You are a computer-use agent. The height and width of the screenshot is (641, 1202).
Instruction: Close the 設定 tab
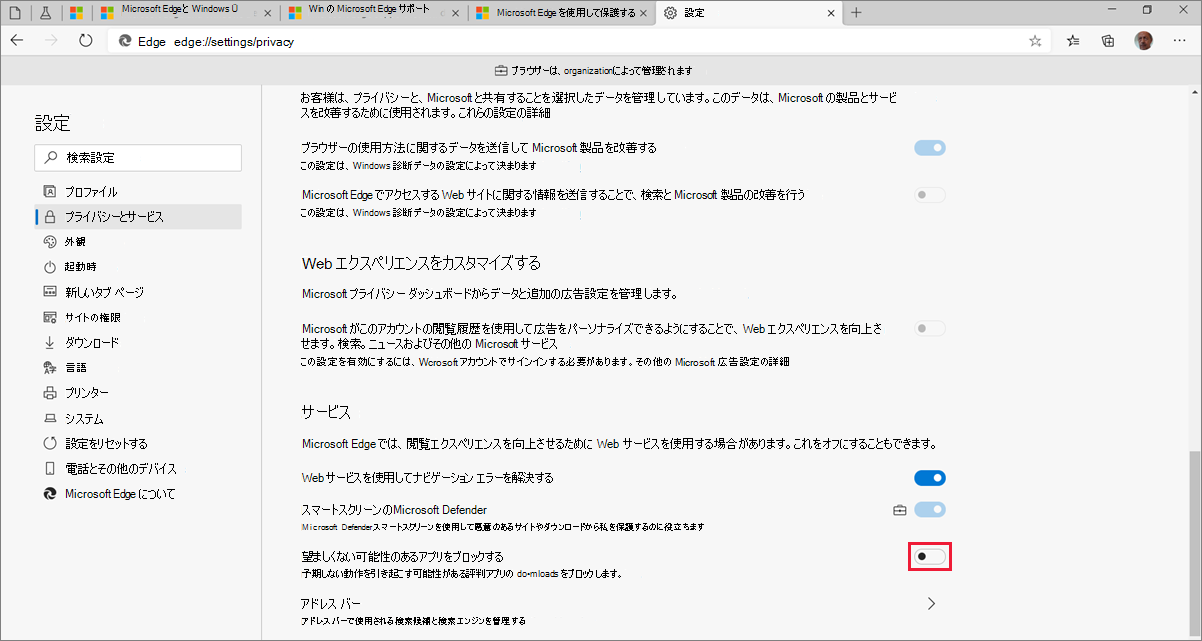pos(832,13)
